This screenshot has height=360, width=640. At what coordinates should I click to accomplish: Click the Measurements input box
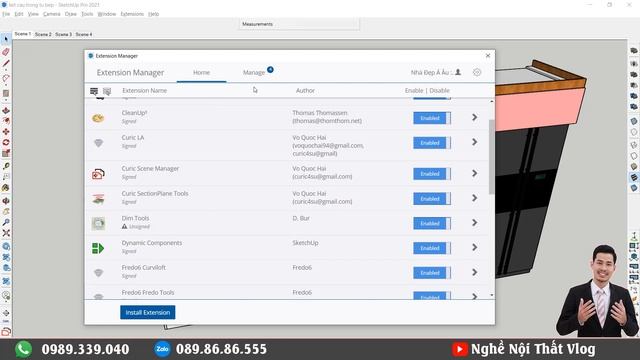pyautogui.click(x=299, y=24)
